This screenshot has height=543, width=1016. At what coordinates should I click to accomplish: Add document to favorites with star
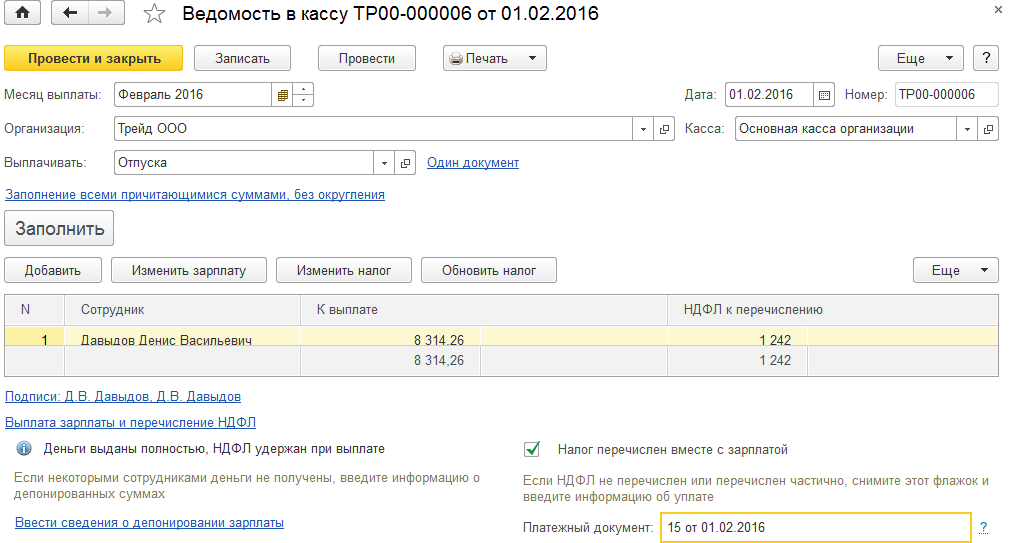[x=153, y=14]
